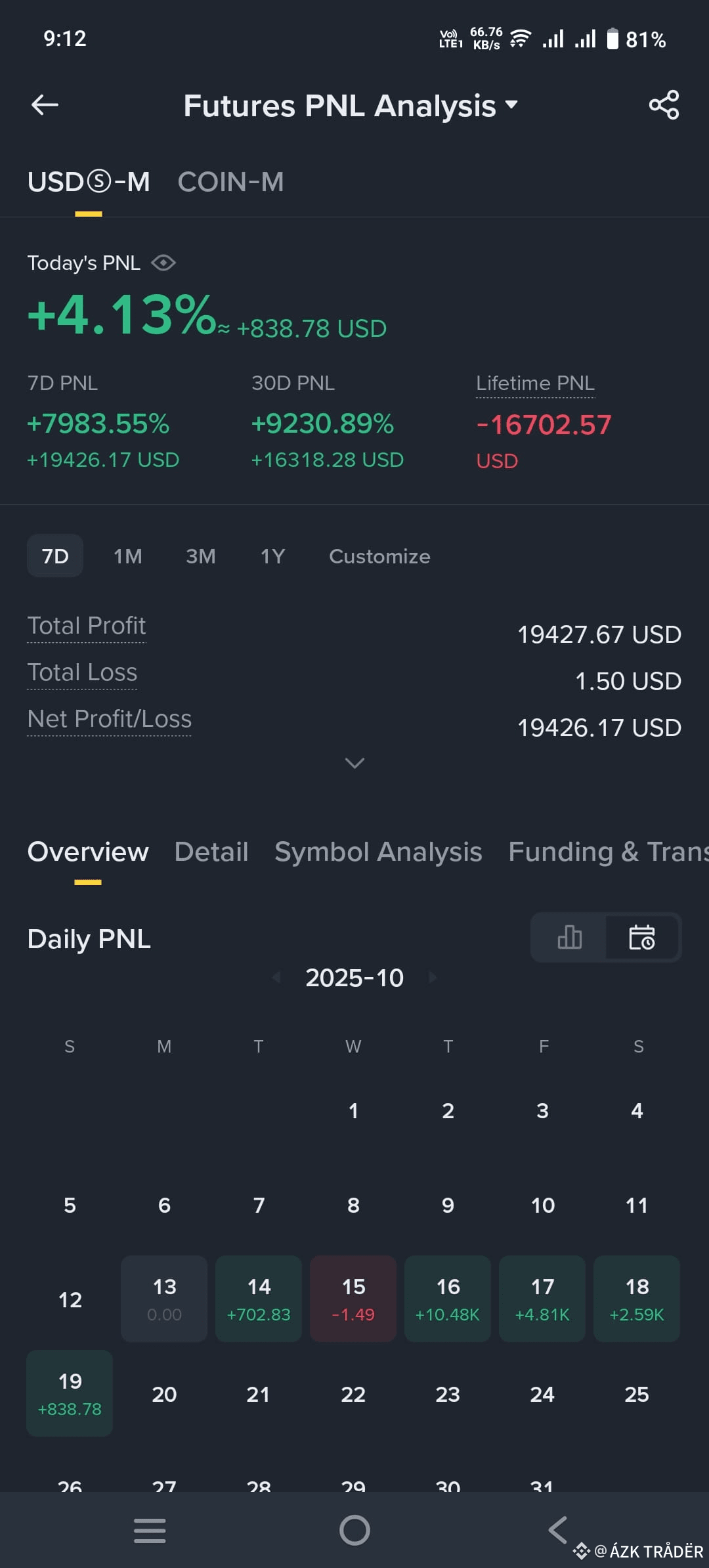
Task: Select October 15 loss day cell
Action: [353, 1299]
